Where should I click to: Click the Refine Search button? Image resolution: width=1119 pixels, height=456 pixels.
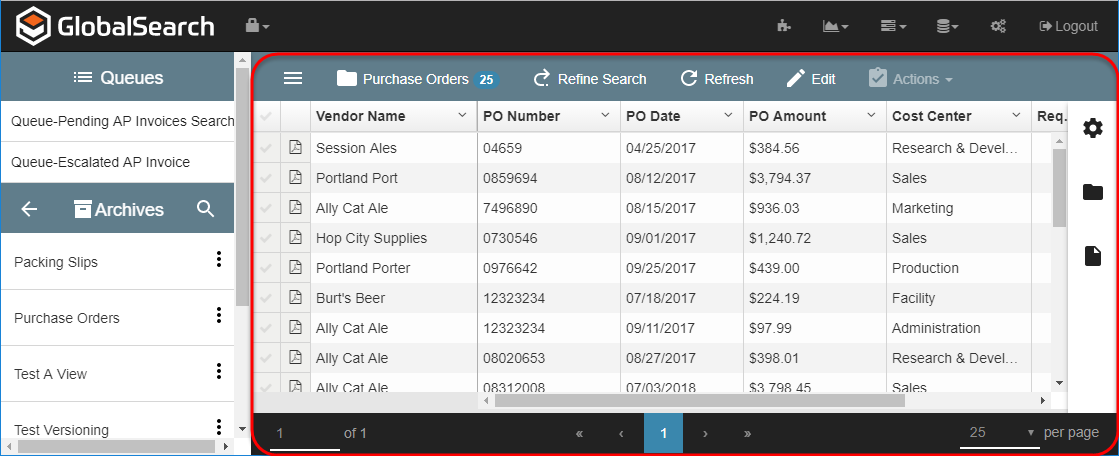[590, 79]
